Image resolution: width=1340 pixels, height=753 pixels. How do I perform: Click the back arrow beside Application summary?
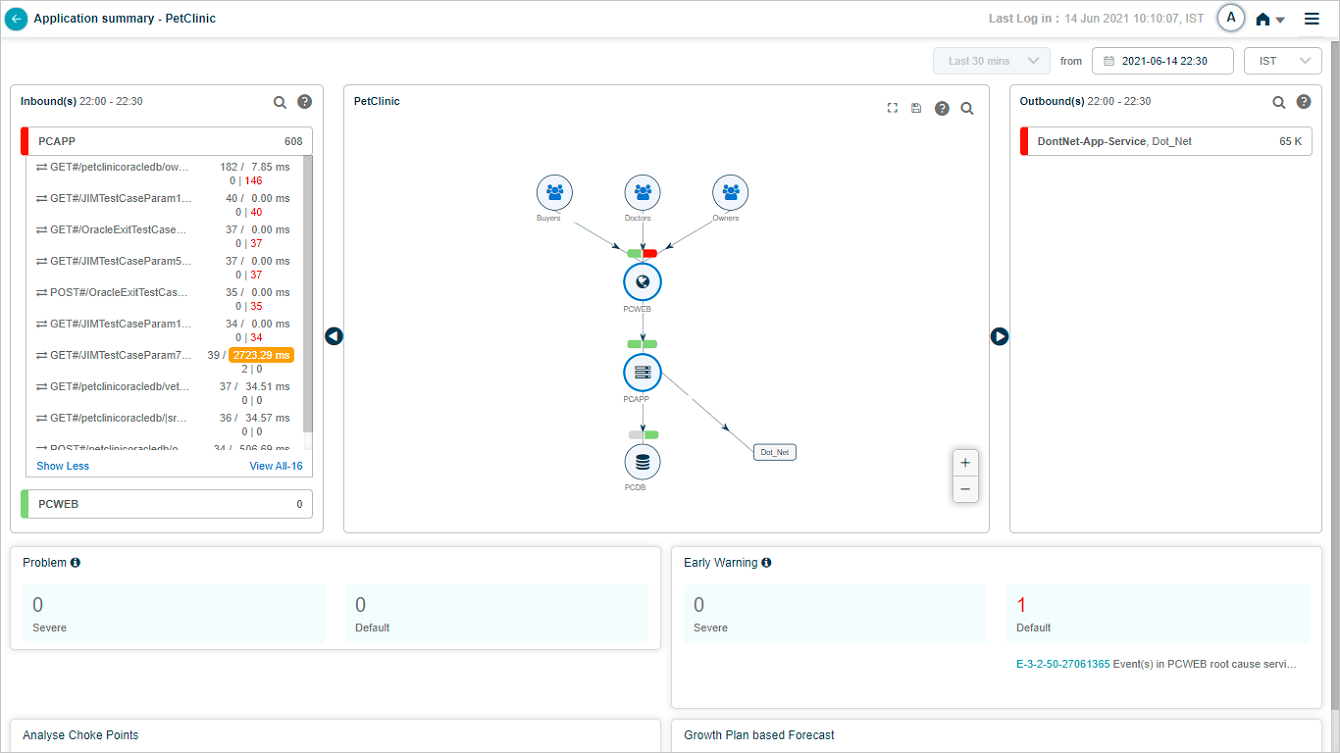click(16, 19)
